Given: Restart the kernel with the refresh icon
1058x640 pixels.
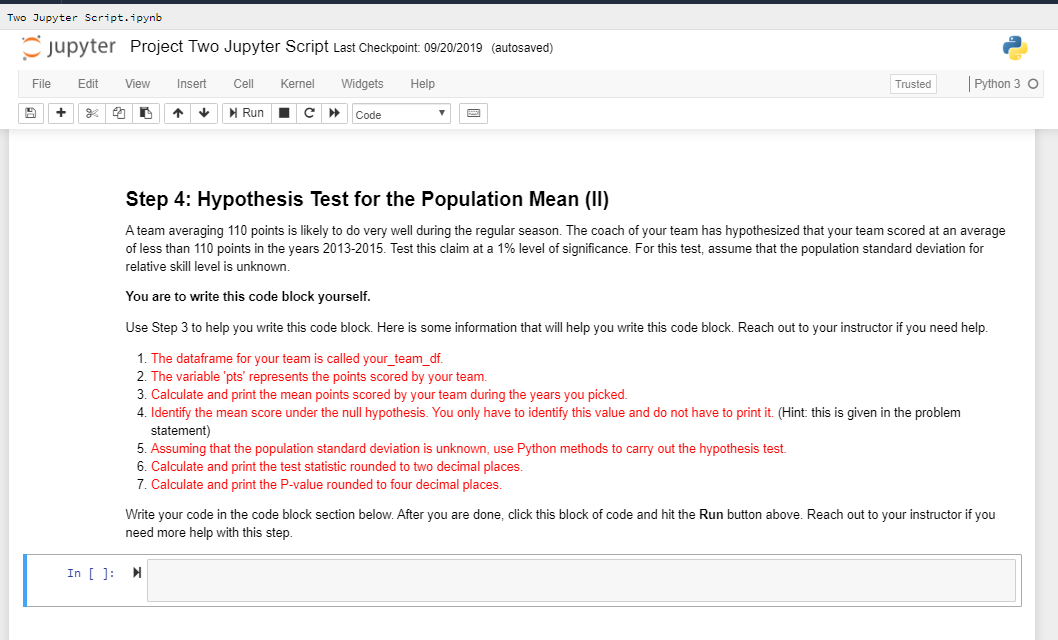Looking at the screenshot, I should tap(309, 112).
